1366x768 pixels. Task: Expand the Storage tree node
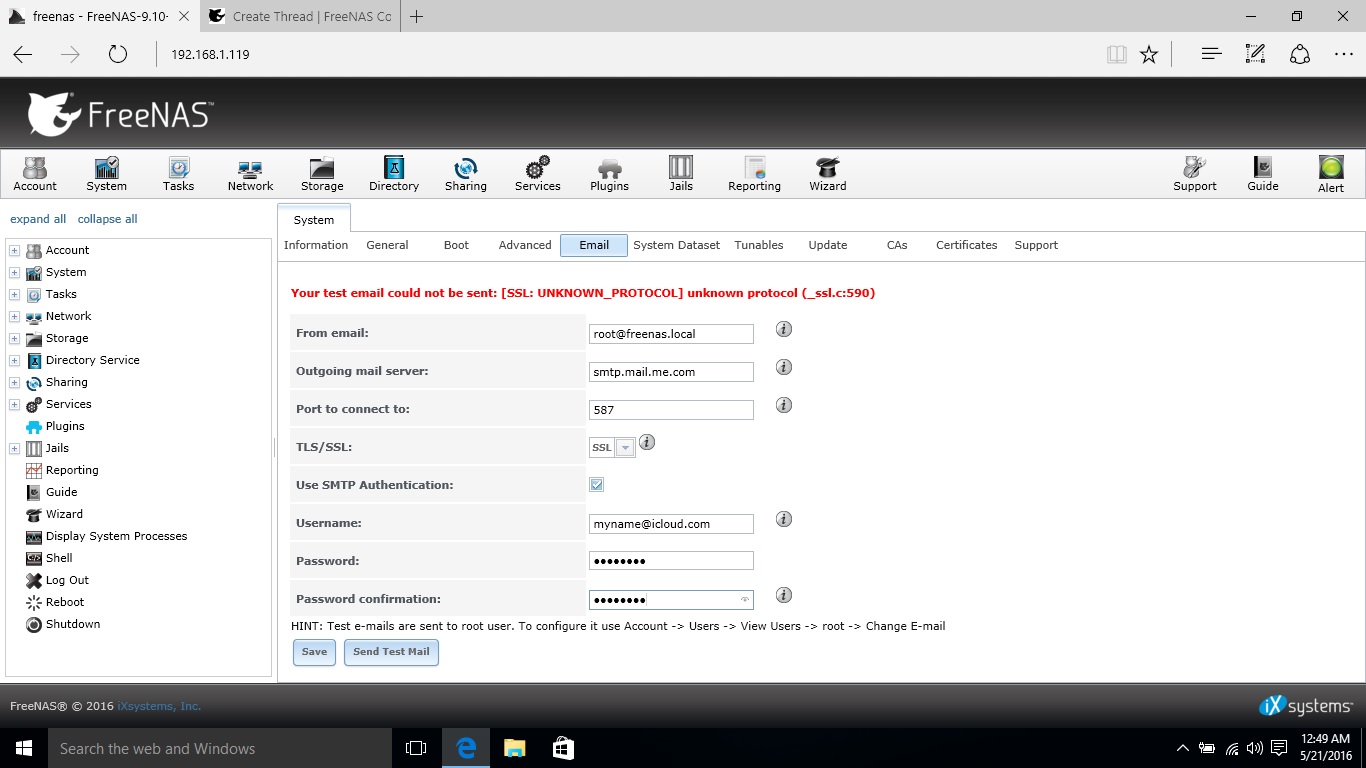(14, 338)
